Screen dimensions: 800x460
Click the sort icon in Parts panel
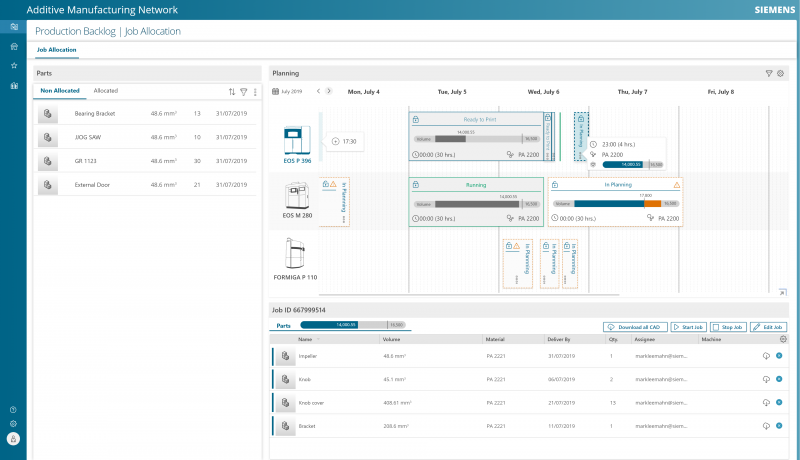click(x=232, y=91)
